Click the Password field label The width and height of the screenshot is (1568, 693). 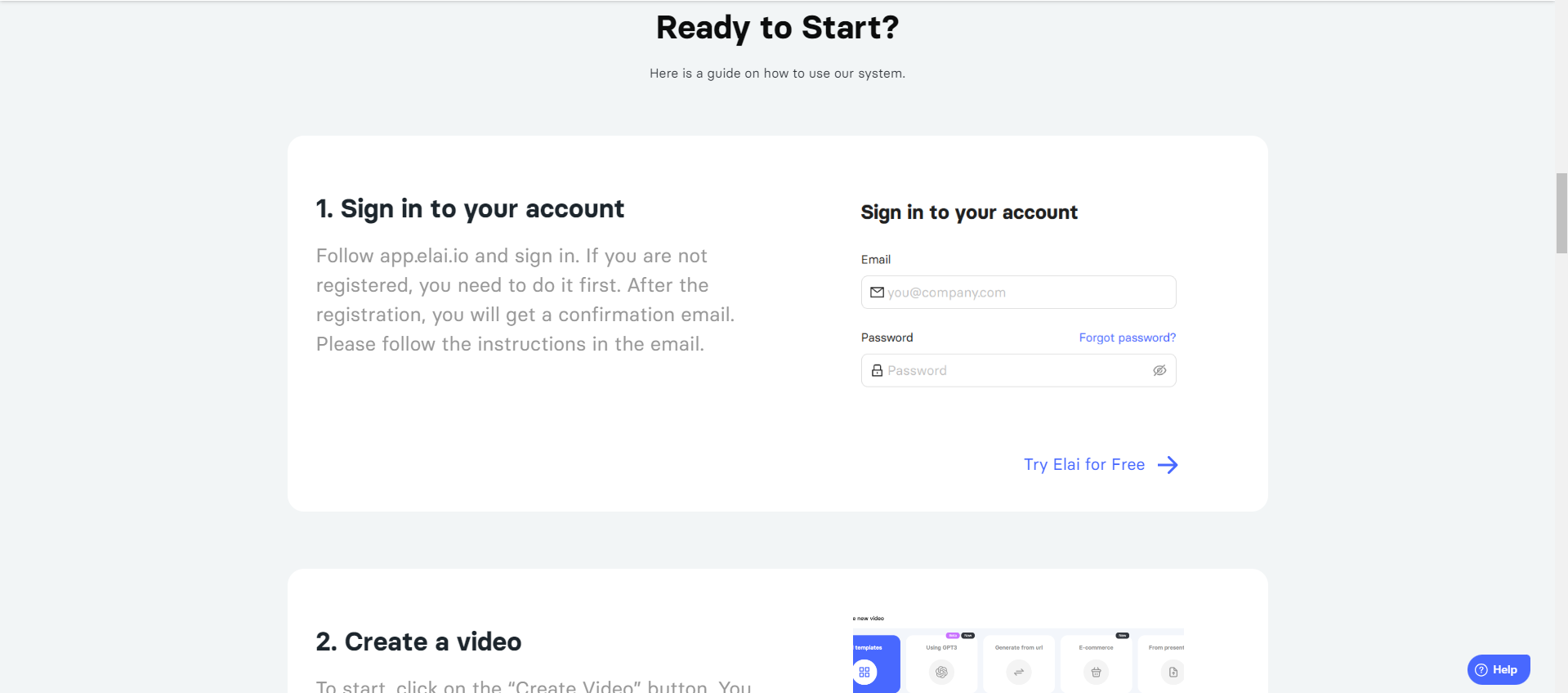[x=887, y=338]
